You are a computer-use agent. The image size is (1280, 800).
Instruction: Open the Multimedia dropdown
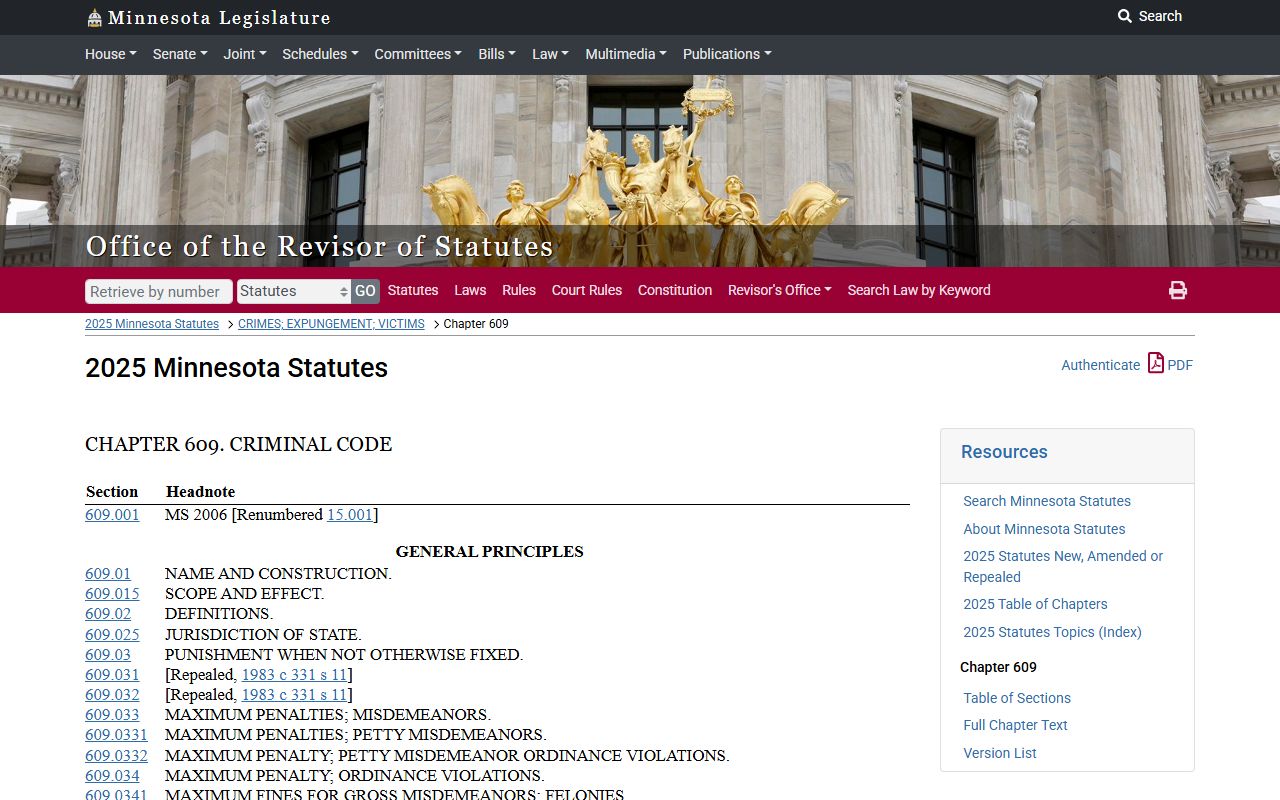click(626, 54)
